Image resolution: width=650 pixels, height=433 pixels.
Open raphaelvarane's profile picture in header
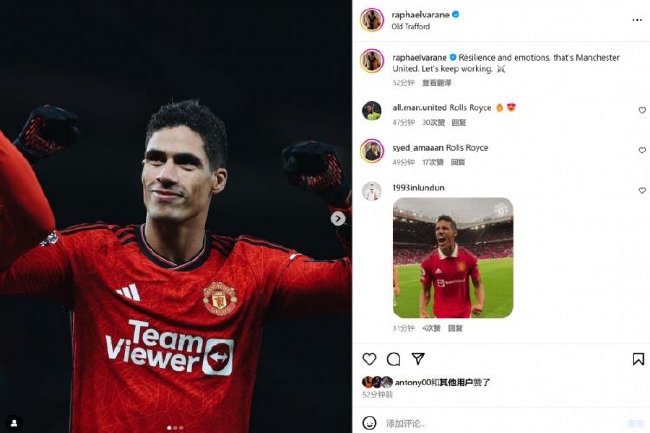point(372,19)
